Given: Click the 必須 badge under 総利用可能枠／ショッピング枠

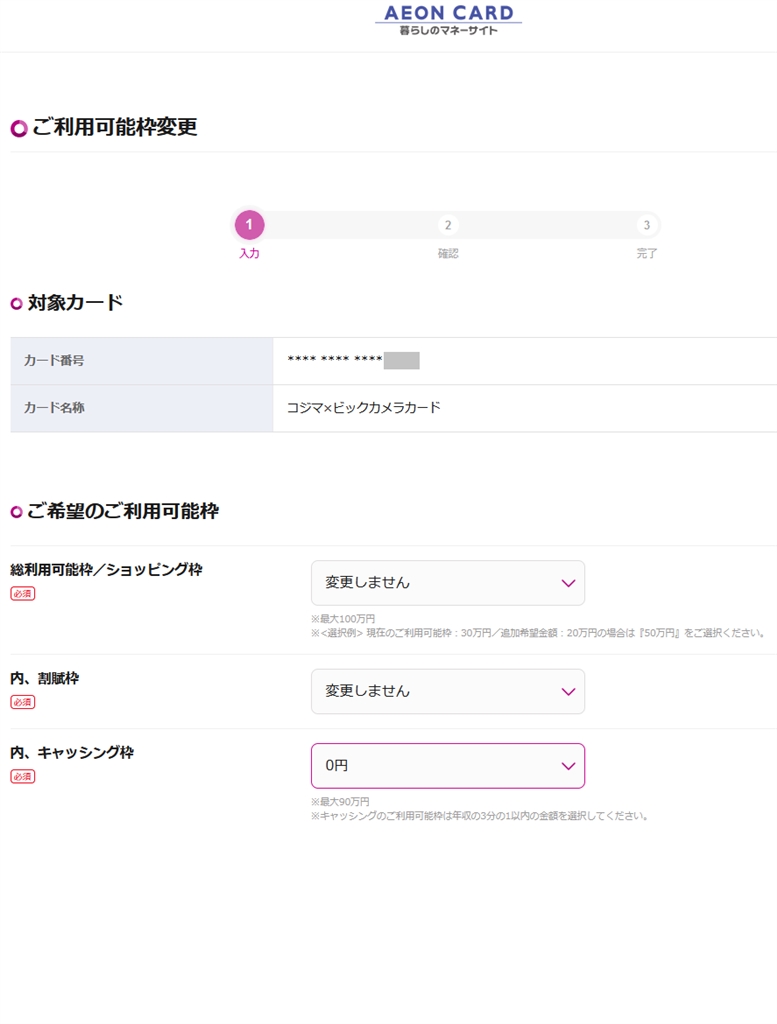Looking at the screenshot, I should [22, 593].
